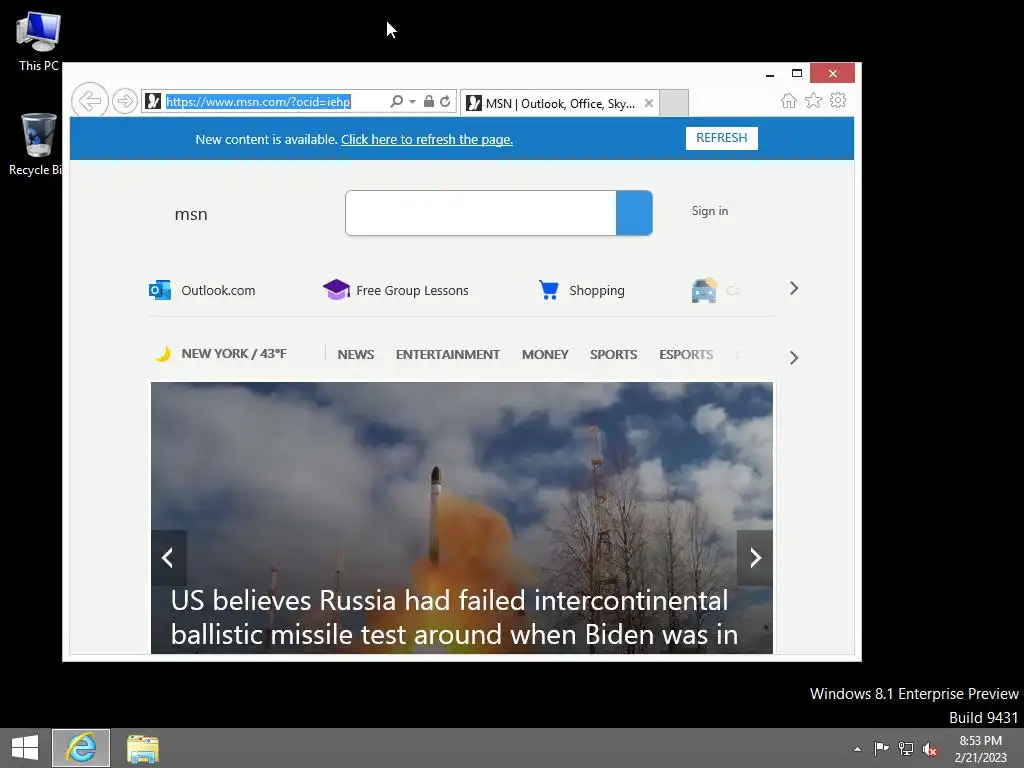Click the MSN favicon in address bar
The width and height of the screenshot is (1024, 768).
point(153,101)
